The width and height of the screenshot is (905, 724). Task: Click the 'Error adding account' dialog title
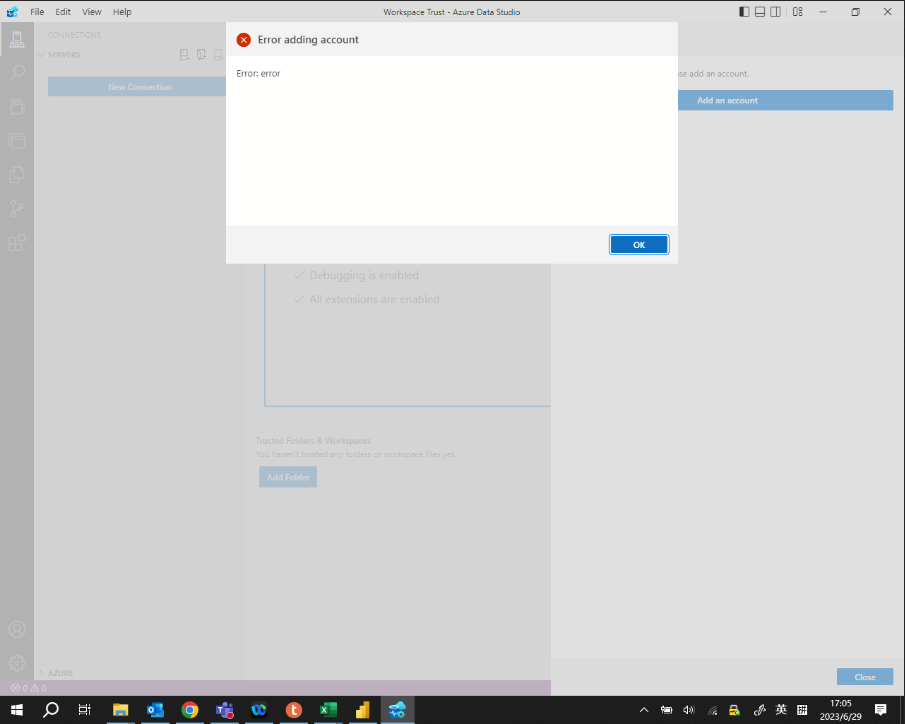308,40
